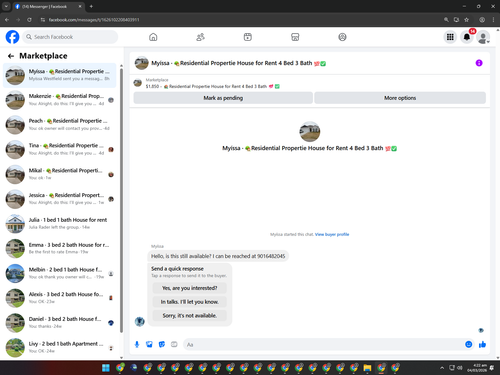Send quick reply 'Sorry, it's not available.'

190,315
